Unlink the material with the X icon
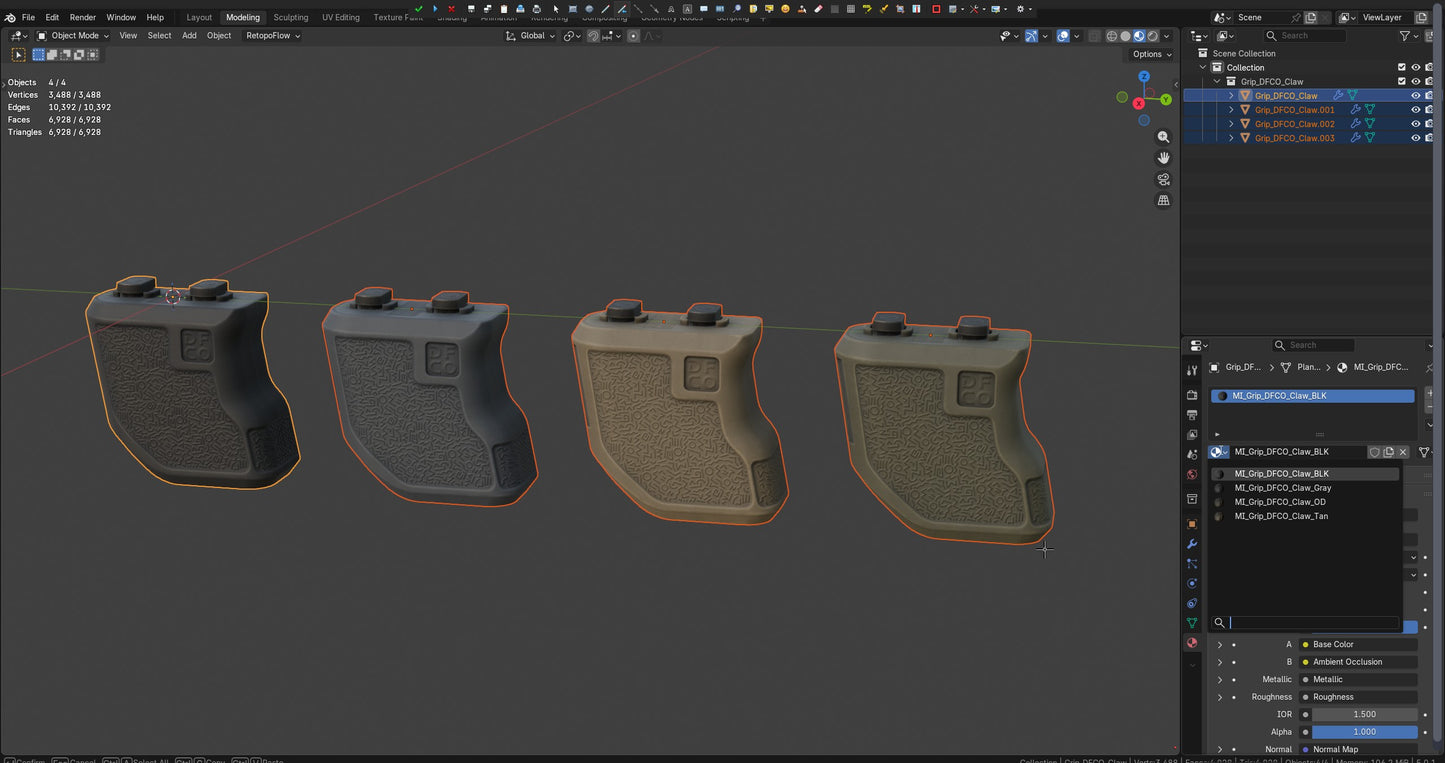 (1403, 452)
